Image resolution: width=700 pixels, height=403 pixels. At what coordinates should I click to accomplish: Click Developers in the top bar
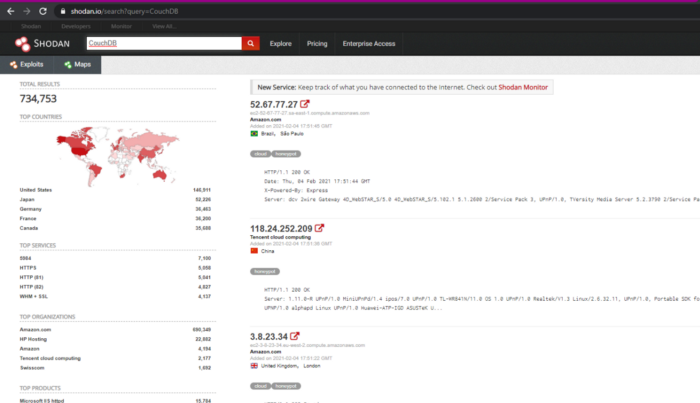coord(76,26)
